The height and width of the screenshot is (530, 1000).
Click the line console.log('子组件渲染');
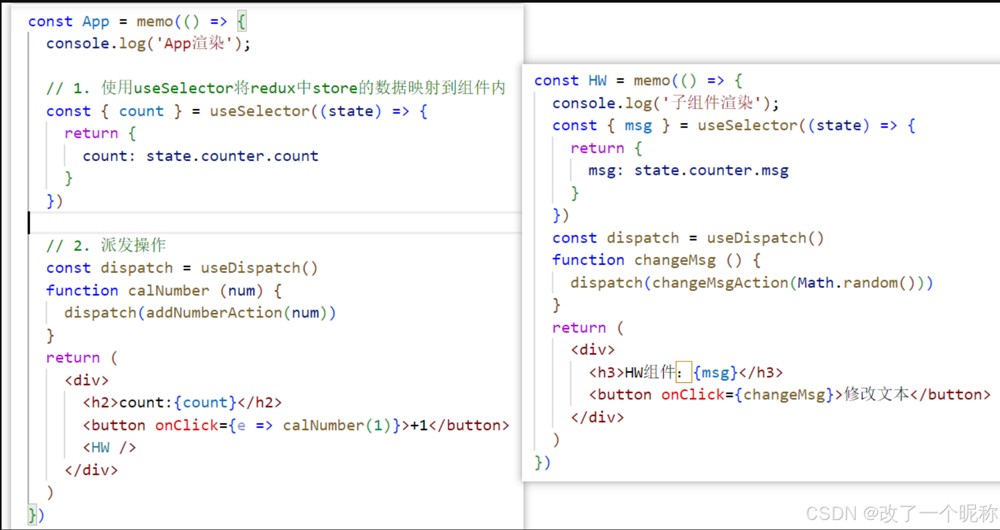[666, 103]
